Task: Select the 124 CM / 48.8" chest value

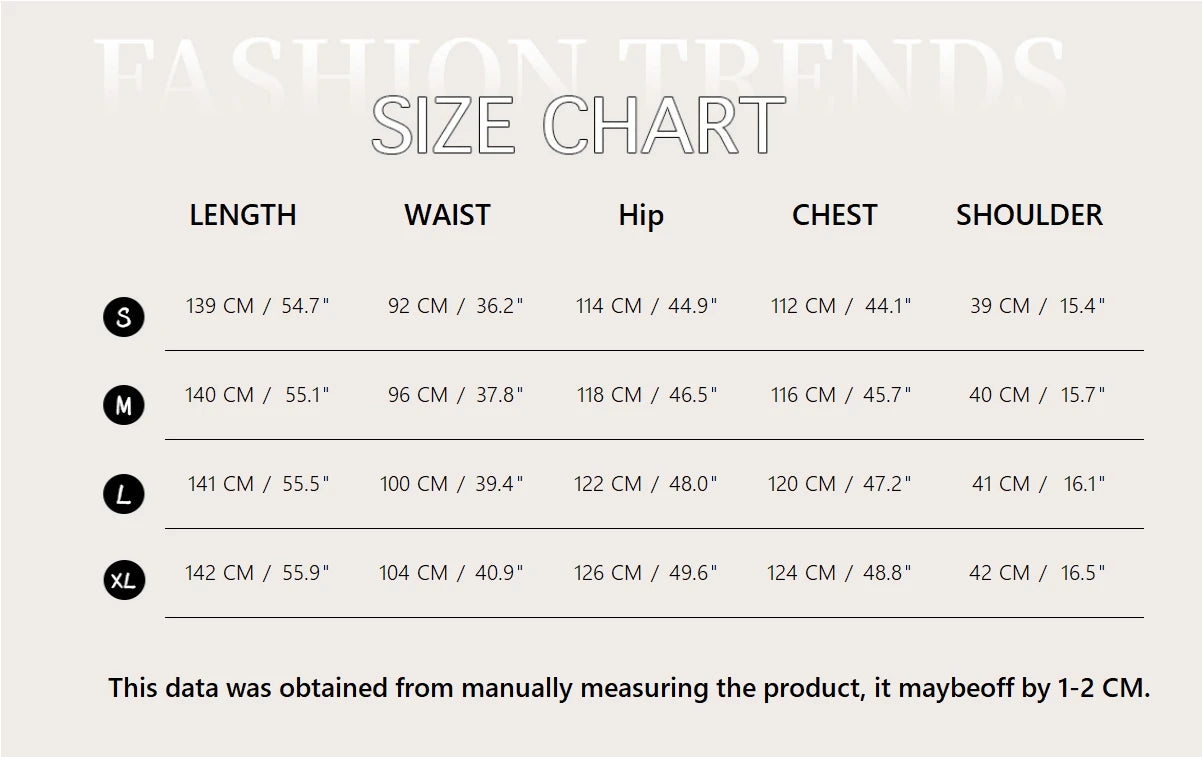Action: [839, 573]
